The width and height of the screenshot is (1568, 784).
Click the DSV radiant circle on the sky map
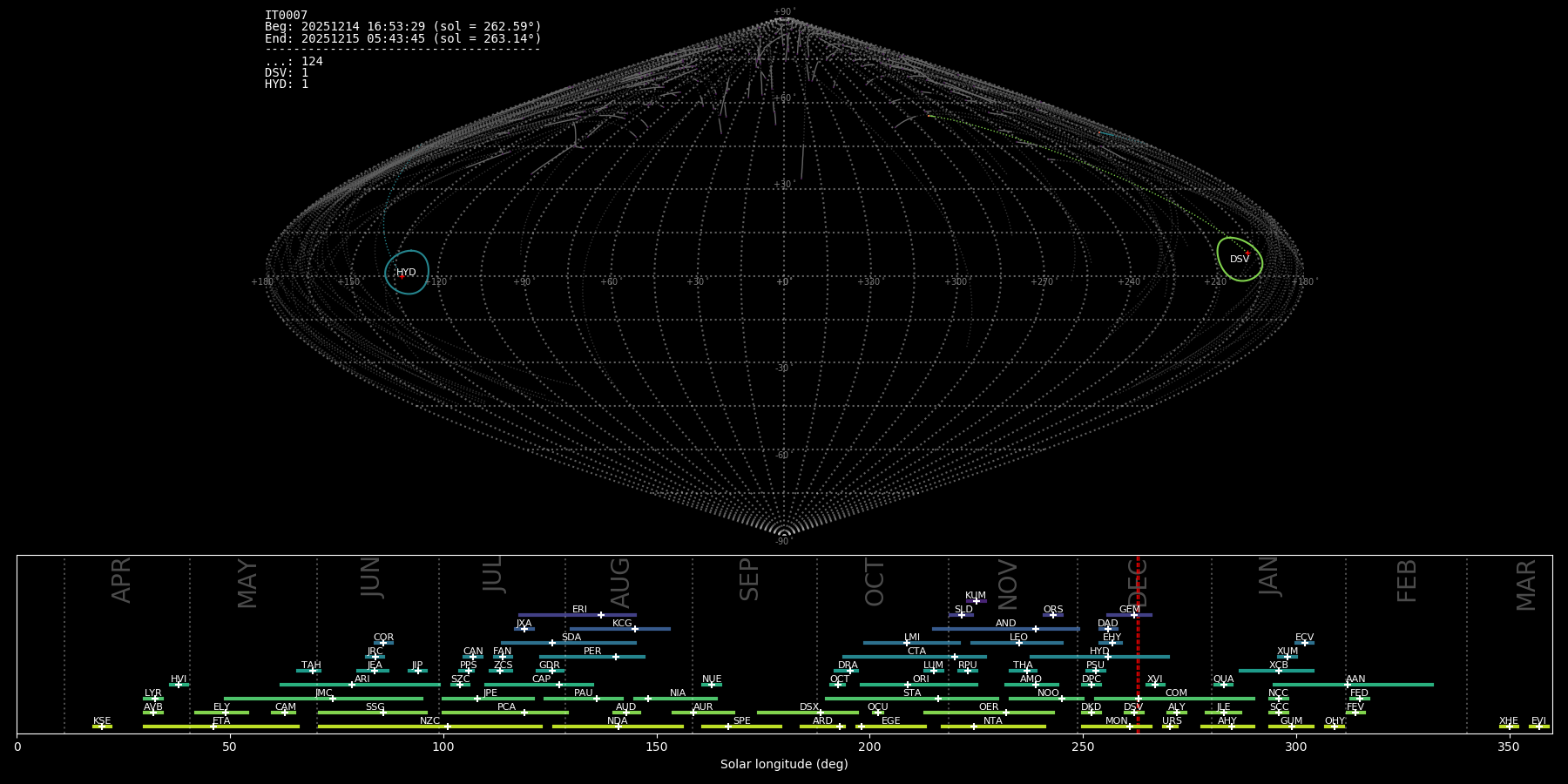(1239, 259)
